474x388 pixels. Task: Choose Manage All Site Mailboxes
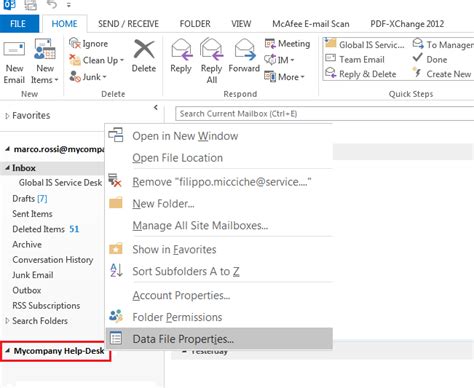pyautogui.click(x=219, y=226)
